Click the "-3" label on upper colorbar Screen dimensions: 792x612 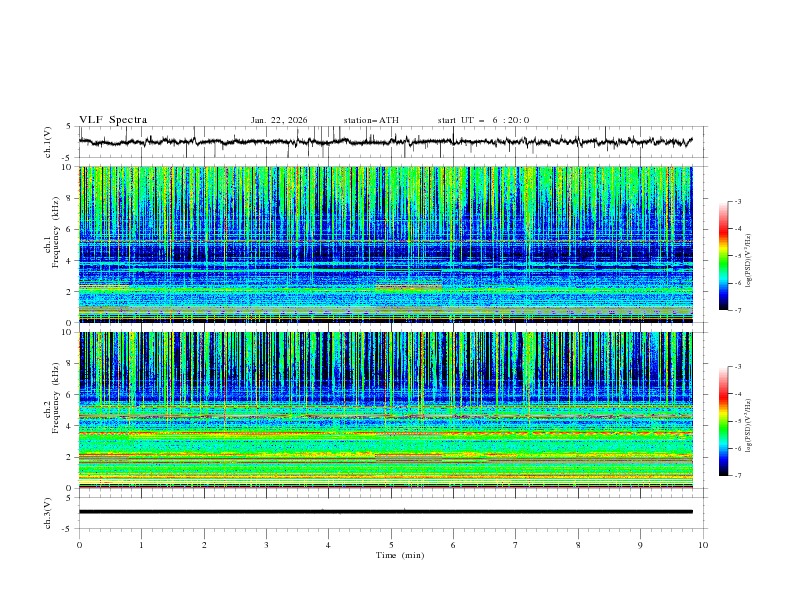[737, 201]
